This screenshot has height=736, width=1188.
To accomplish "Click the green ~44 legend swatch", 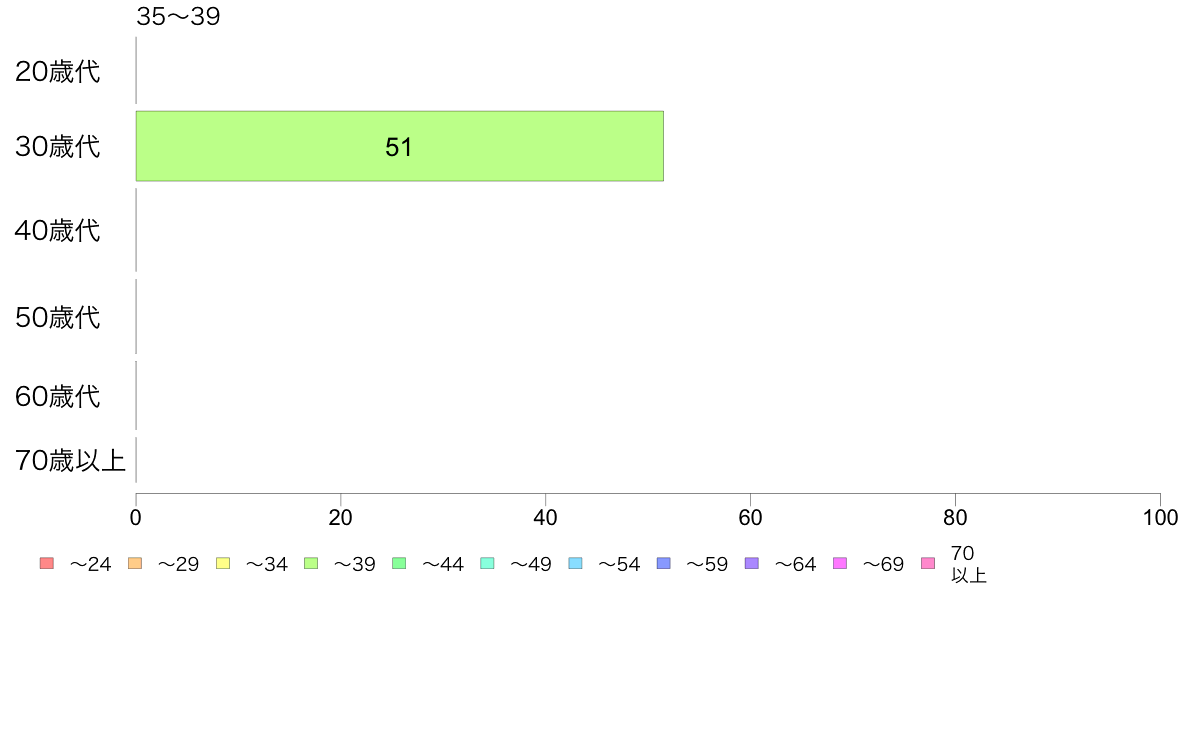I will point(399,563).
